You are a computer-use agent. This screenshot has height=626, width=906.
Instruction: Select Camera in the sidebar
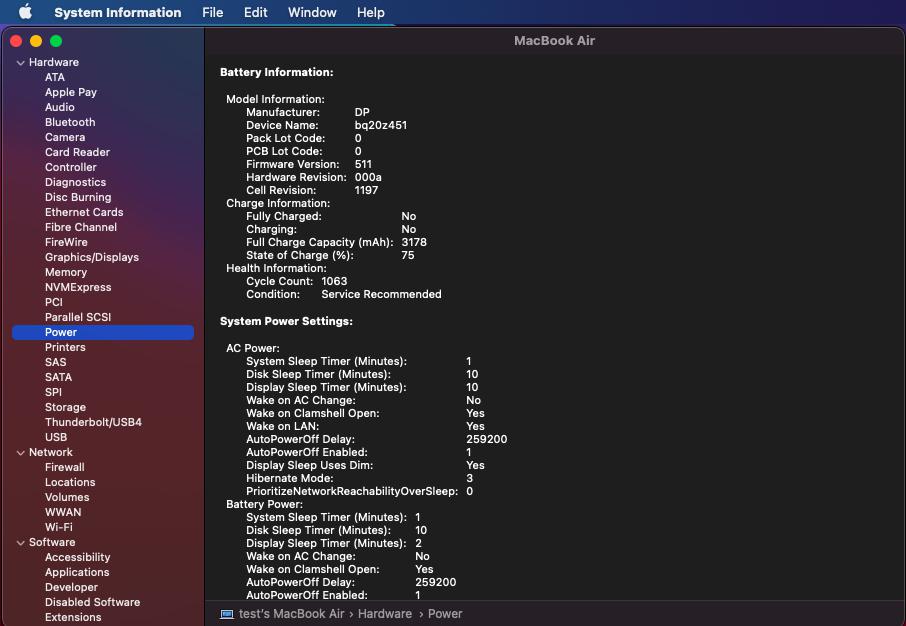click(65, 137)
